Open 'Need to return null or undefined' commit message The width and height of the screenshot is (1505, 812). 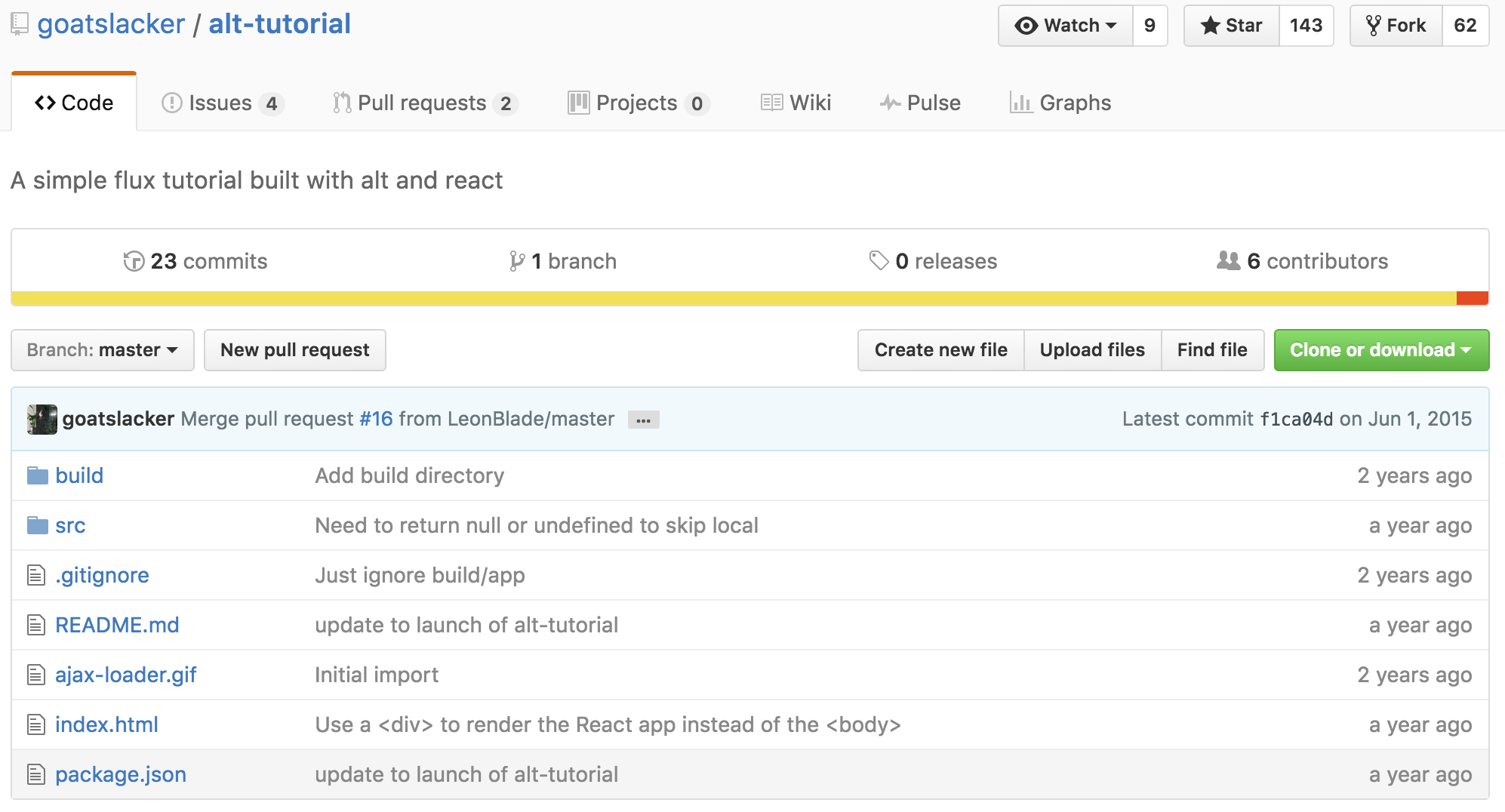(x=537, y=525)
